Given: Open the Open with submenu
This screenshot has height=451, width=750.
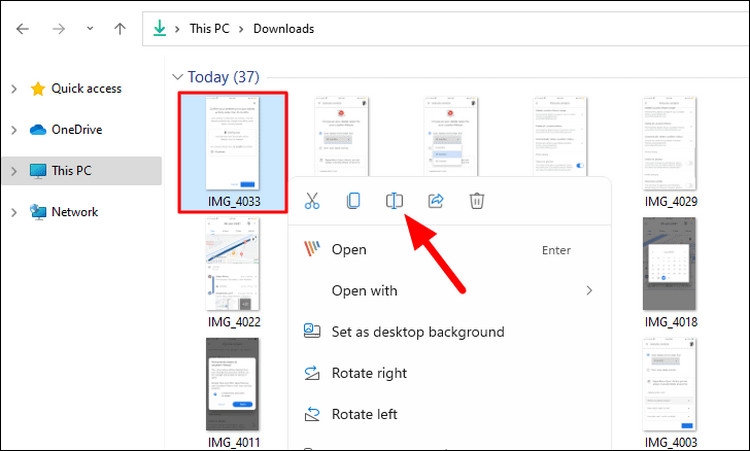Looking at the screenshot, I should pyautogui.click(x=450, y=291).
